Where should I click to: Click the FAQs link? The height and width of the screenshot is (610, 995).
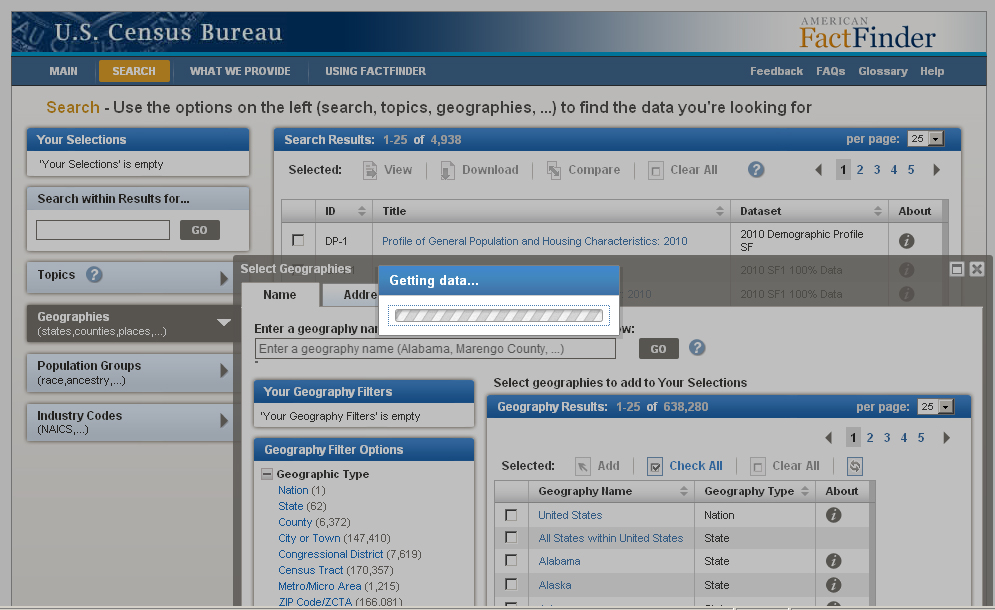point(831,71)
